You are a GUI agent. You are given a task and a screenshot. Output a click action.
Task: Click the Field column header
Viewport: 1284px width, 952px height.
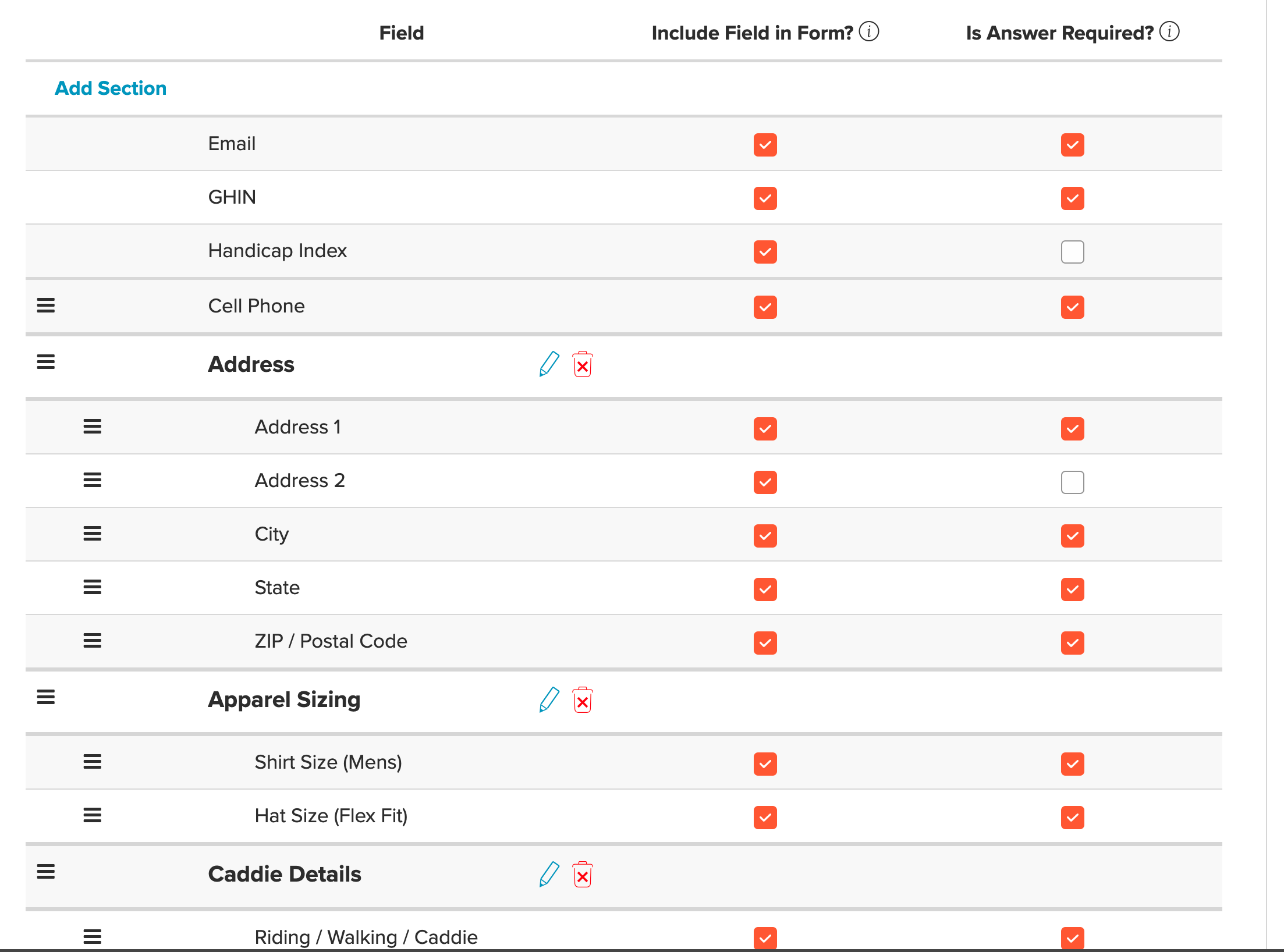(x=402, y=33)
